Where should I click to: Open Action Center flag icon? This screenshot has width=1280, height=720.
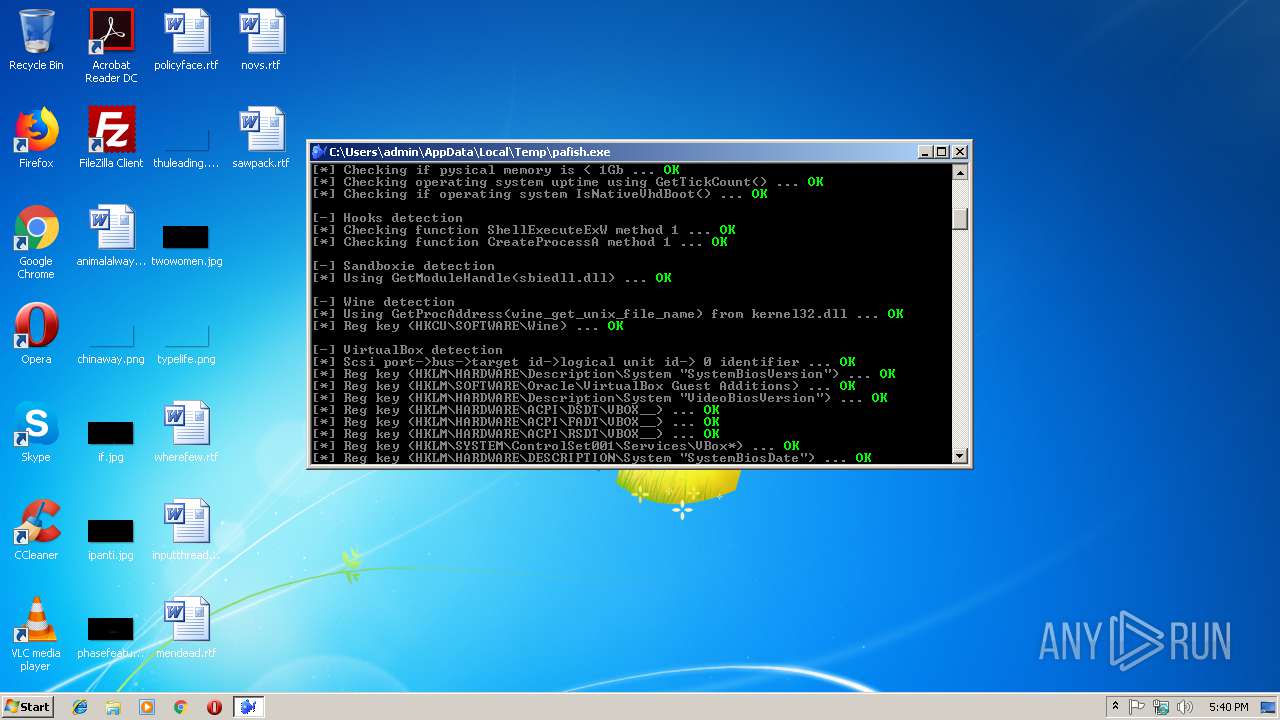(1137, 707)
